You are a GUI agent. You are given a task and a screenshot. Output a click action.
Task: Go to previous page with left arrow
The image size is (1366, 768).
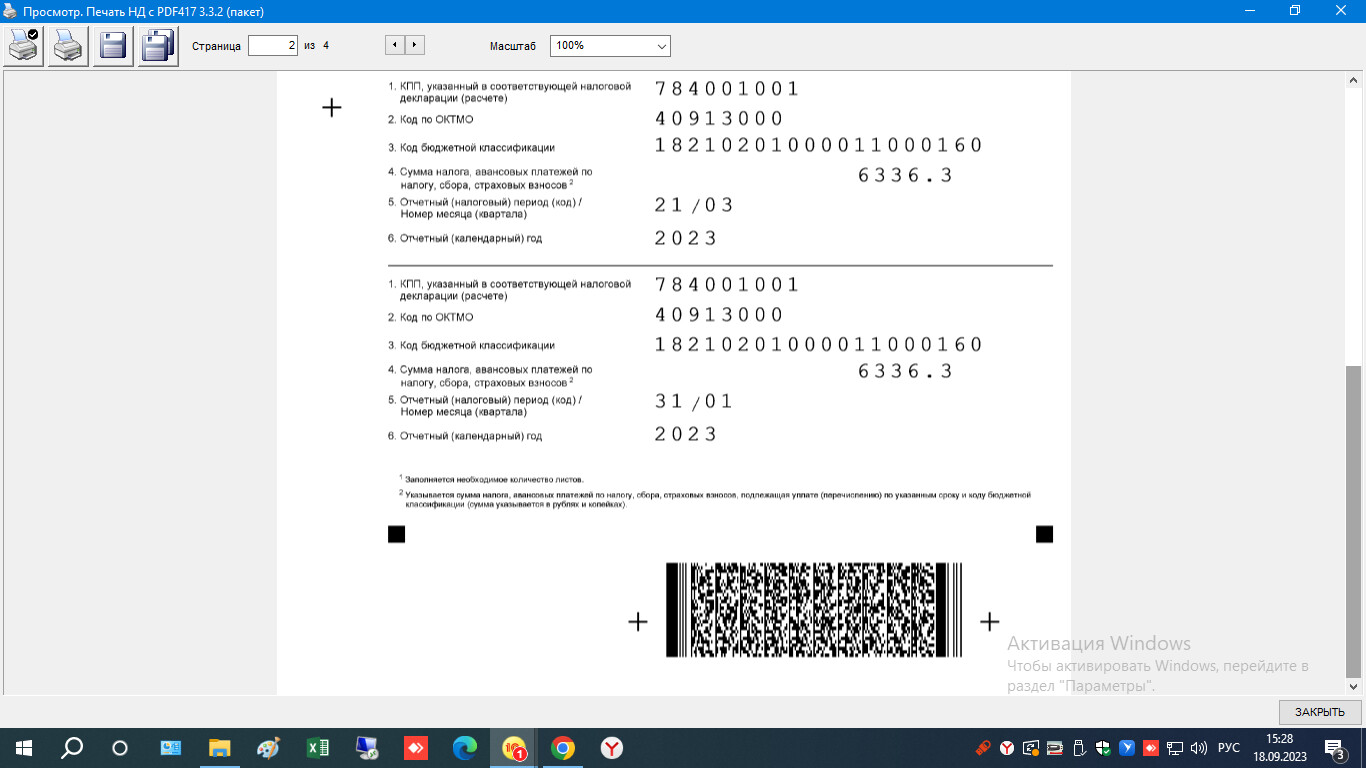coord(395,45)
